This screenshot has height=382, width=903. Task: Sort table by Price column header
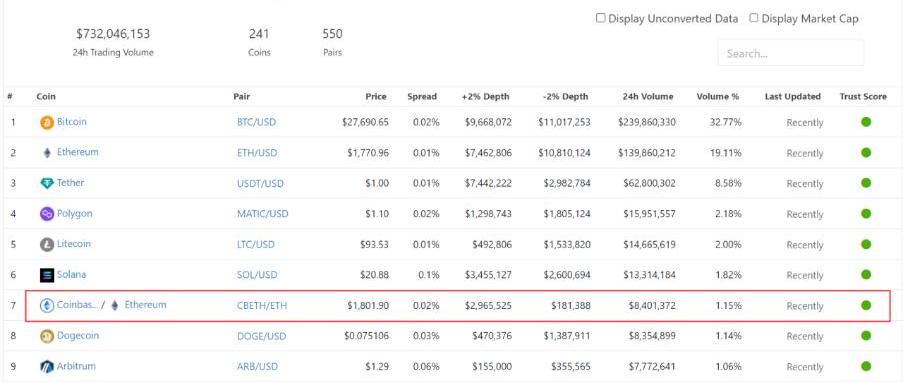click(x=376, y=97)
